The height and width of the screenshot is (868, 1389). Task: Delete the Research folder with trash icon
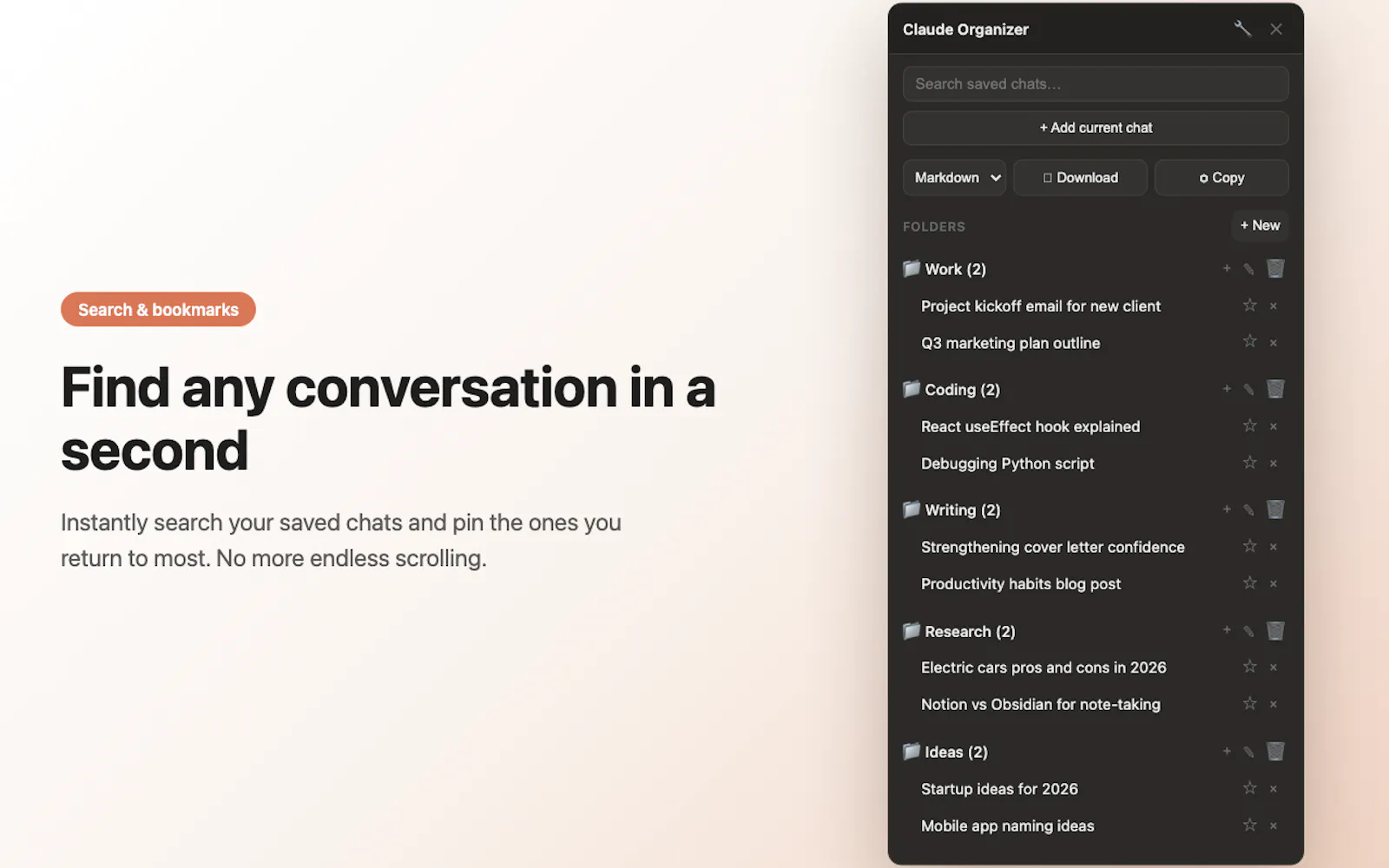[1275, 630]
